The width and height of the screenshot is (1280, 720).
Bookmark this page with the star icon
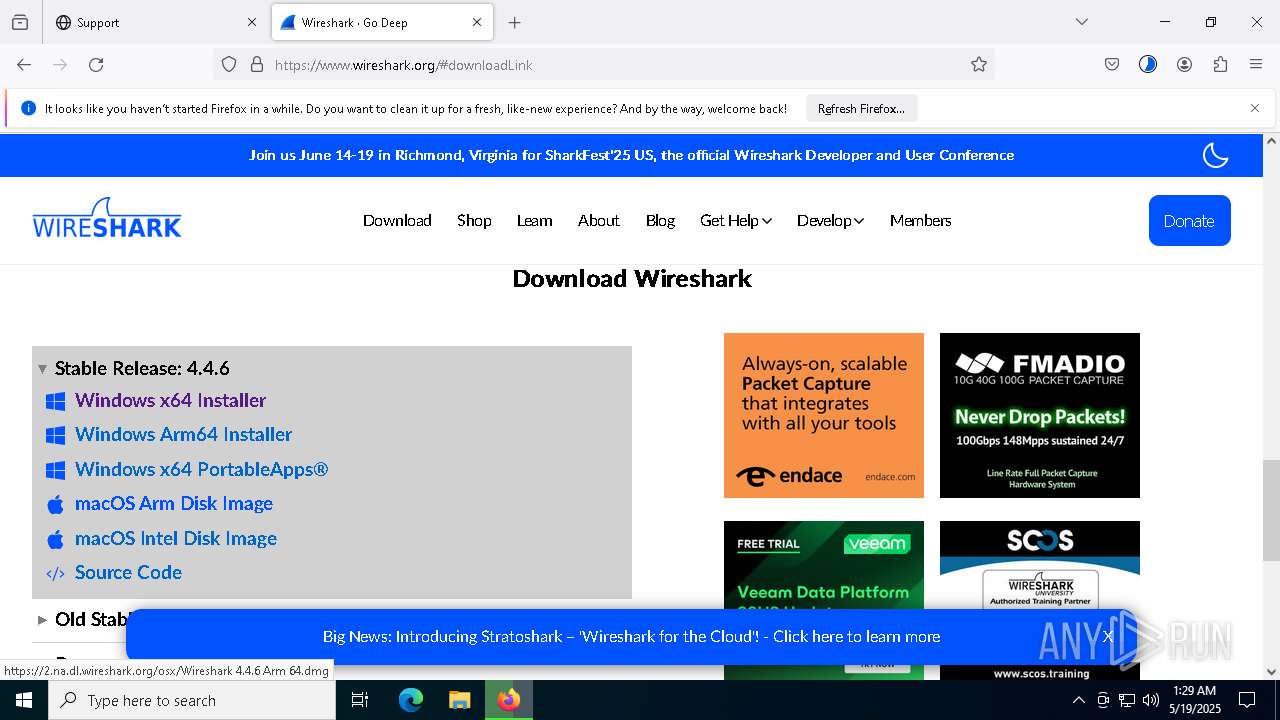coord(979,65)
